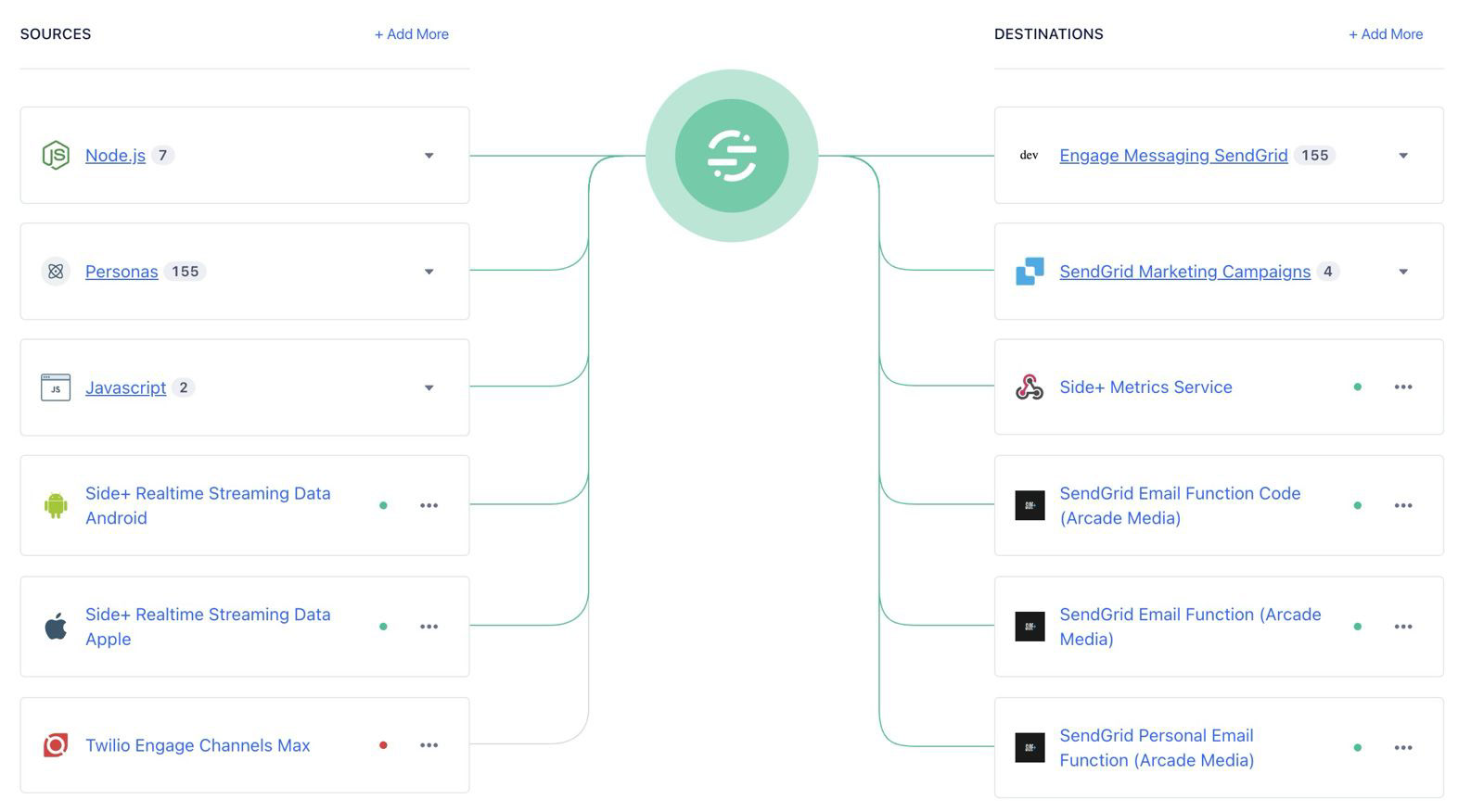Viewport: 1484px width, 812px height.
Task: Open more options for Side+ Realtime Streaming Data Android
Action: click(x=429, y=505)
